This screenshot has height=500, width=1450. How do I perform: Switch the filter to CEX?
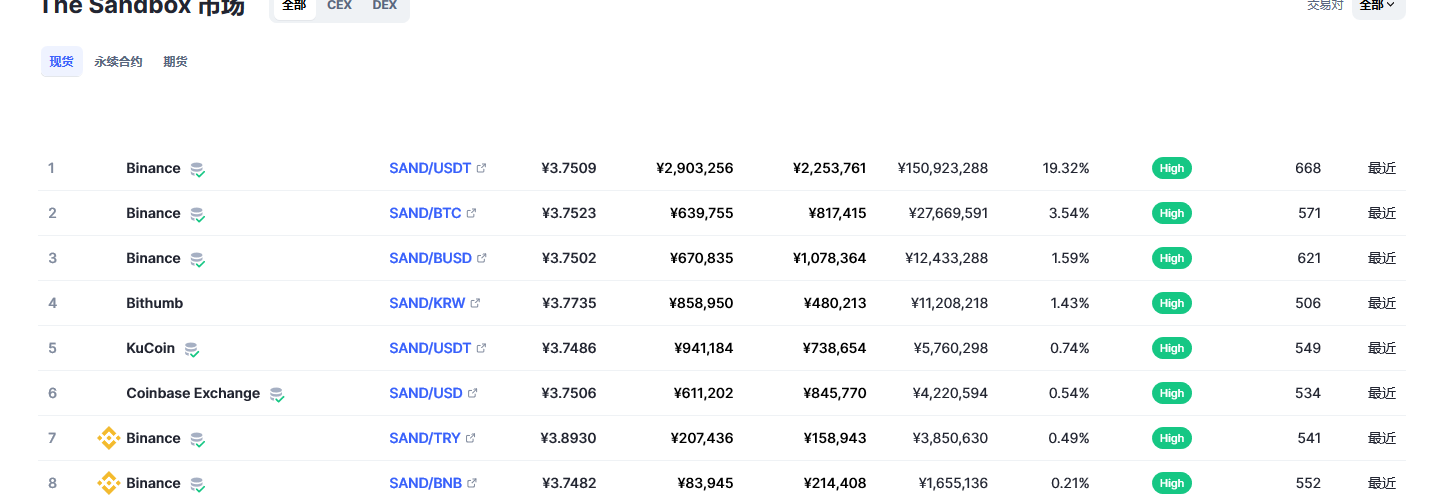[x=339, y=6]
